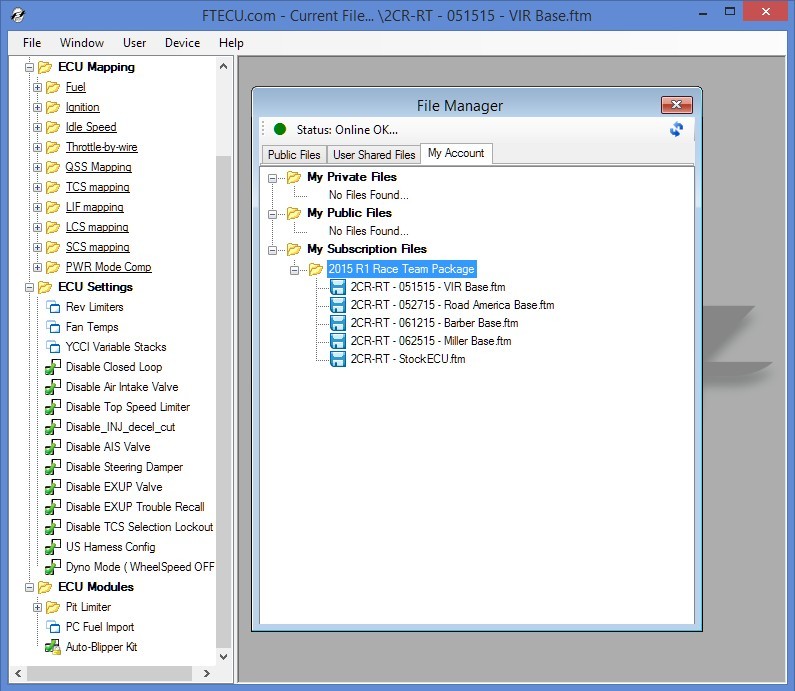Switch to the Public Files tab
This screenshot has height=691, width=795.
pyautogui.click(x=294, y=155)
